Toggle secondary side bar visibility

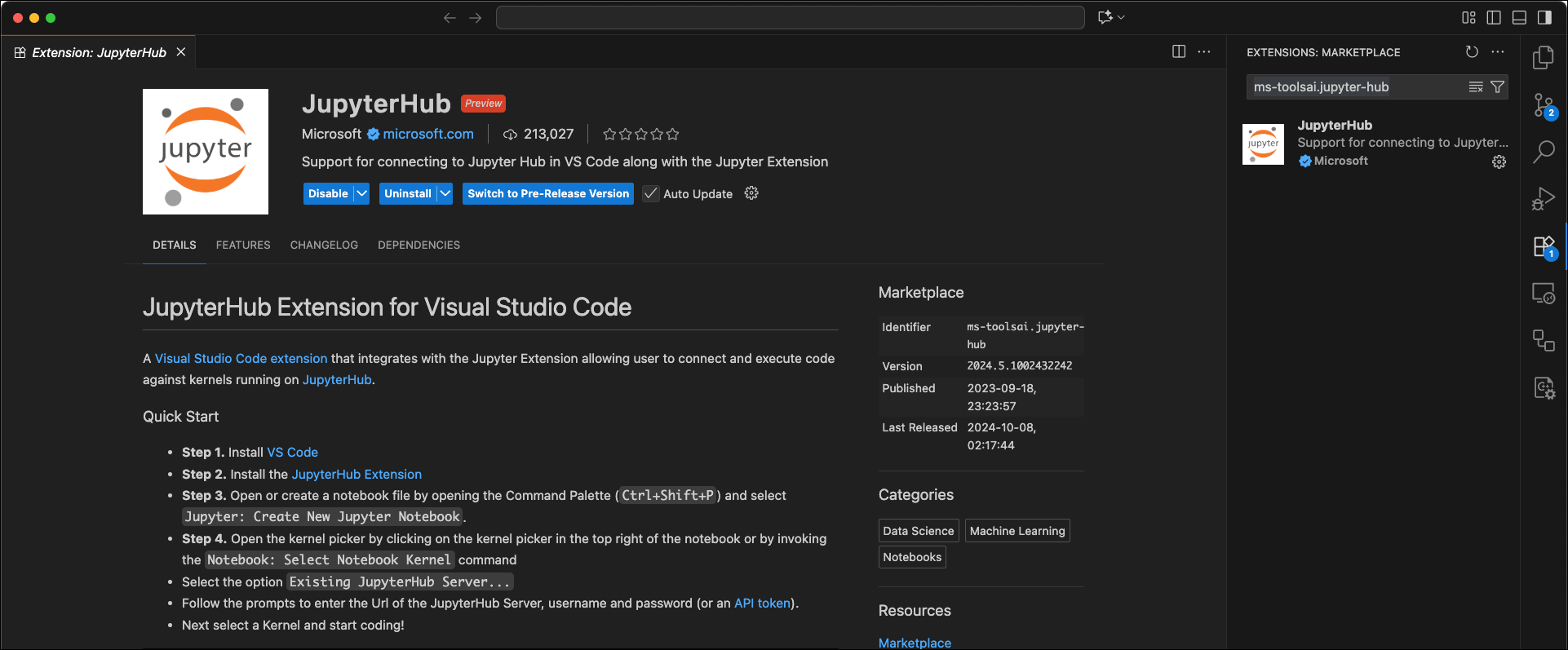pos(1544,17)
